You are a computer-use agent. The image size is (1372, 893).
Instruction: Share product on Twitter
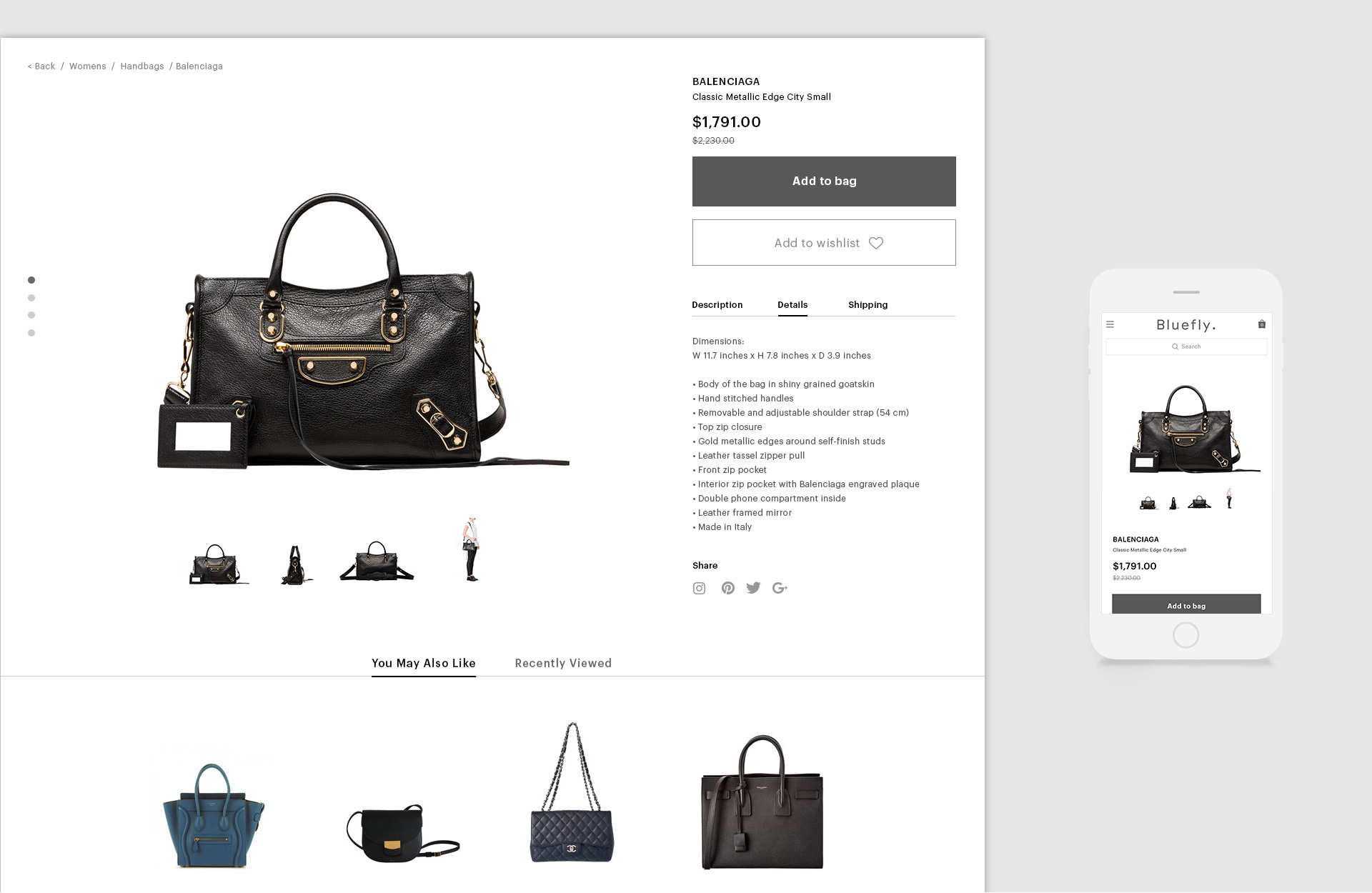pyautogui.click(x=753, y=588)
